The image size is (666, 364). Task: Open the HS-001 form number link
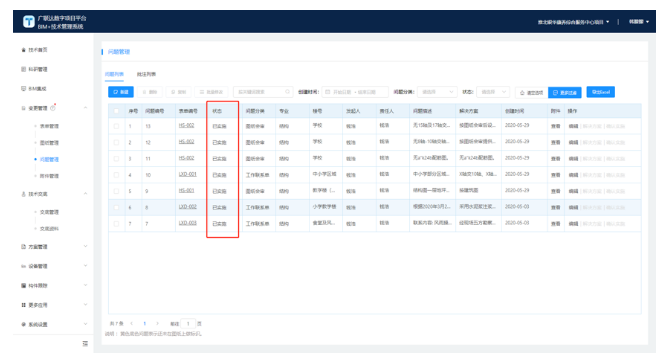186,190
